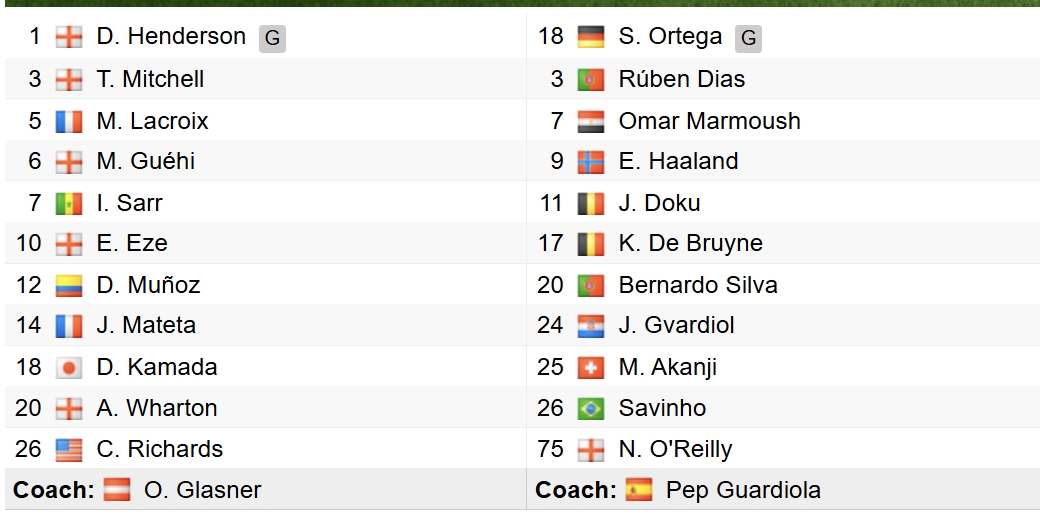Click the Colombian flag next to D. Muñoz
Screen dimensions: 1040x517
pos(69,286)
